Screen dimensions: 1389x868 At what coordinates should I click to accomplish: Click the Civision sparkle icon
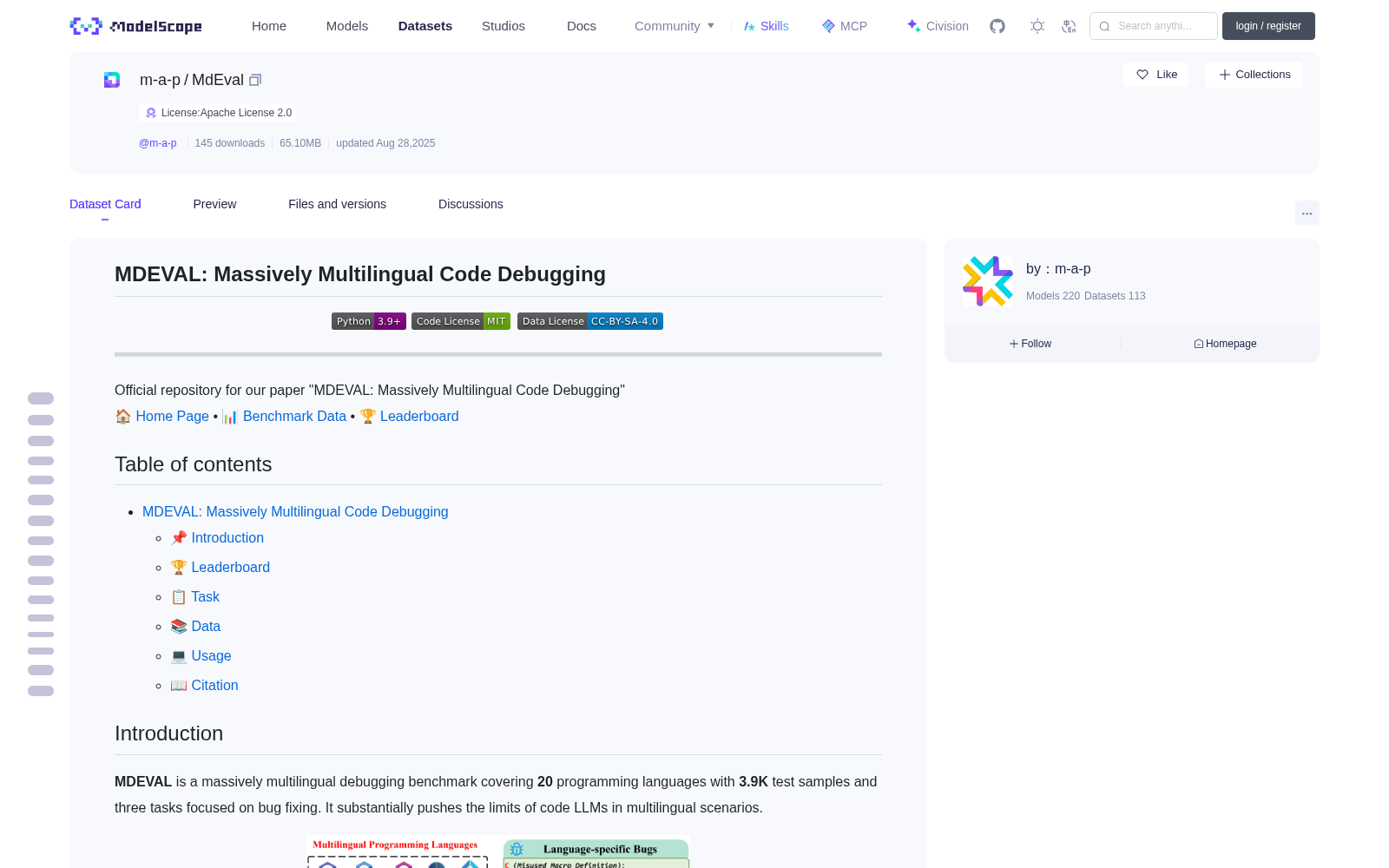click(x=914, y=26)
